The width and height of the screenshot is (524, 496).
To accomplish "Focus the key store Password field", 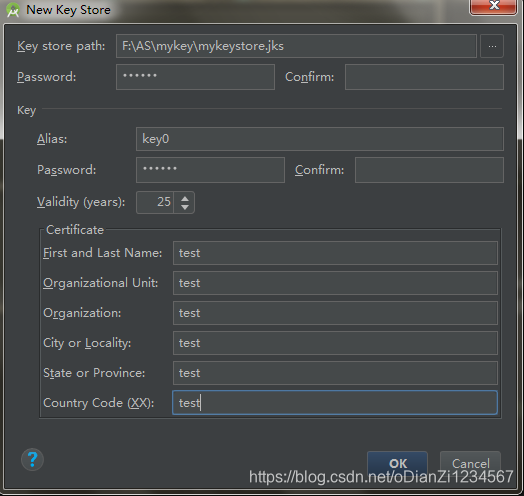I will pos(195,77).
